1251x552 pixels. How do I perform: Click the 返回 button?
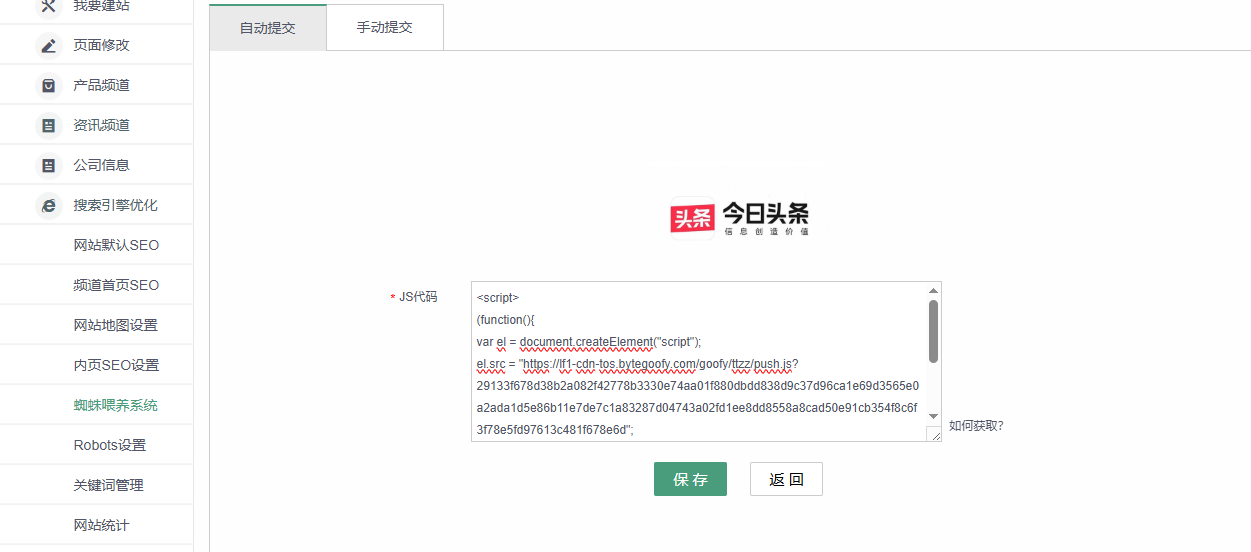786,479
